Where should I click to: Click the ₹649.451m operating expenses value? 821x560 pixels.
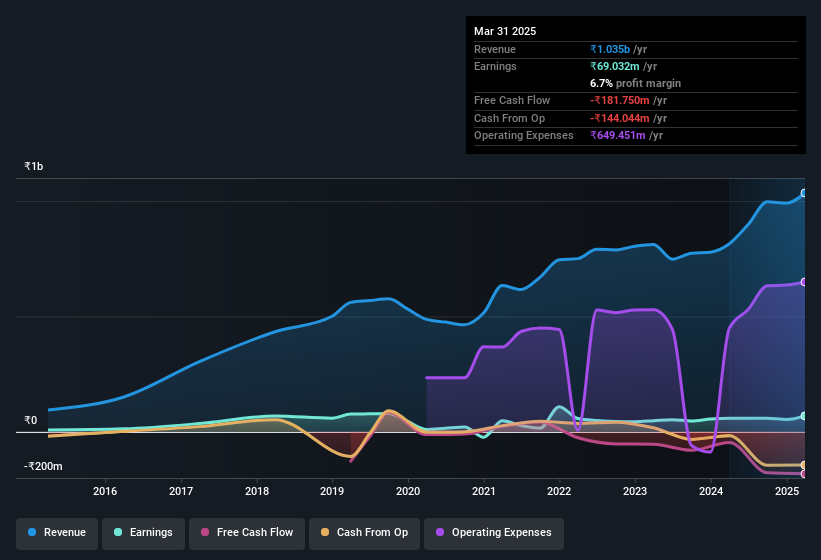point(618,136)
